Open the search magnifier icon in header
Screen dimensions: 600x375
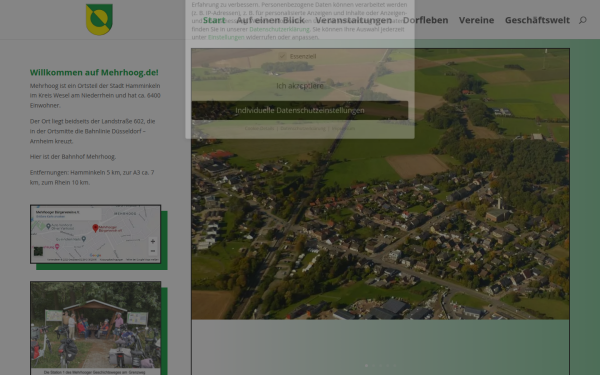[x=582, y=20]
